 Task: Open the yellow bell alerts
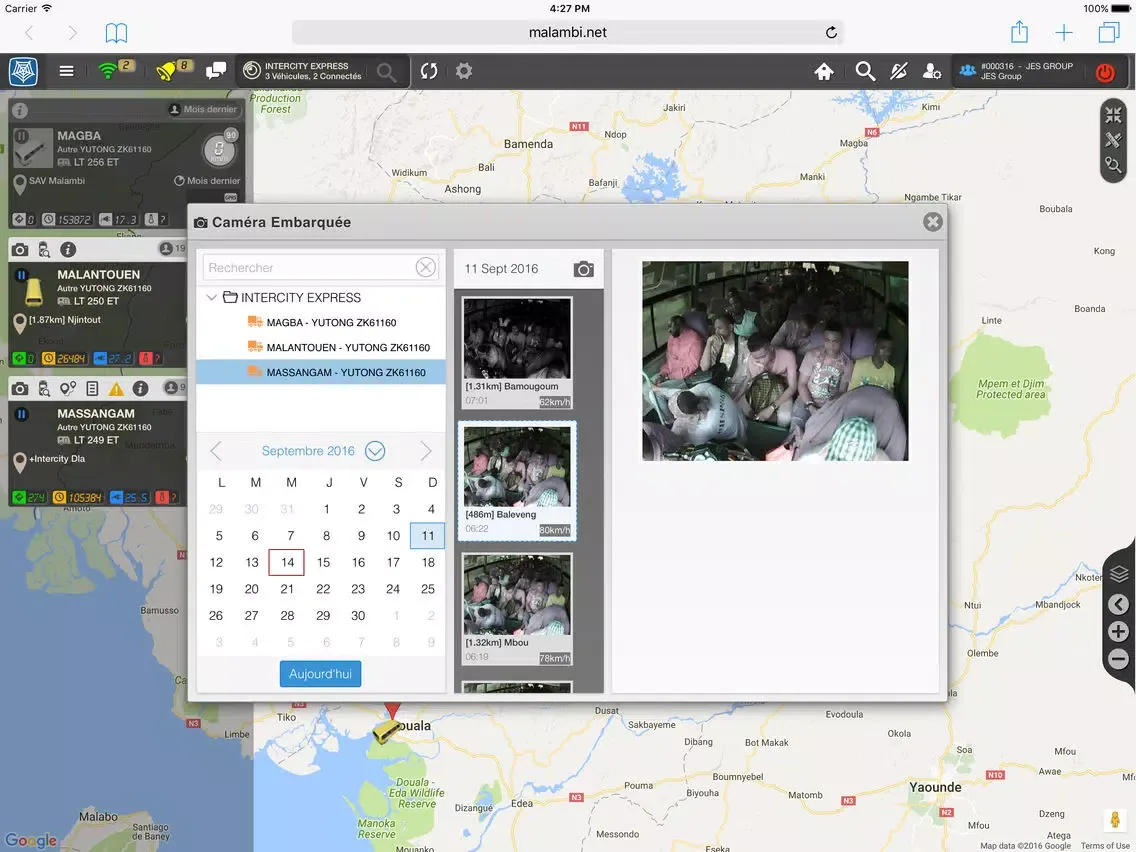click(x=165, y=71)
